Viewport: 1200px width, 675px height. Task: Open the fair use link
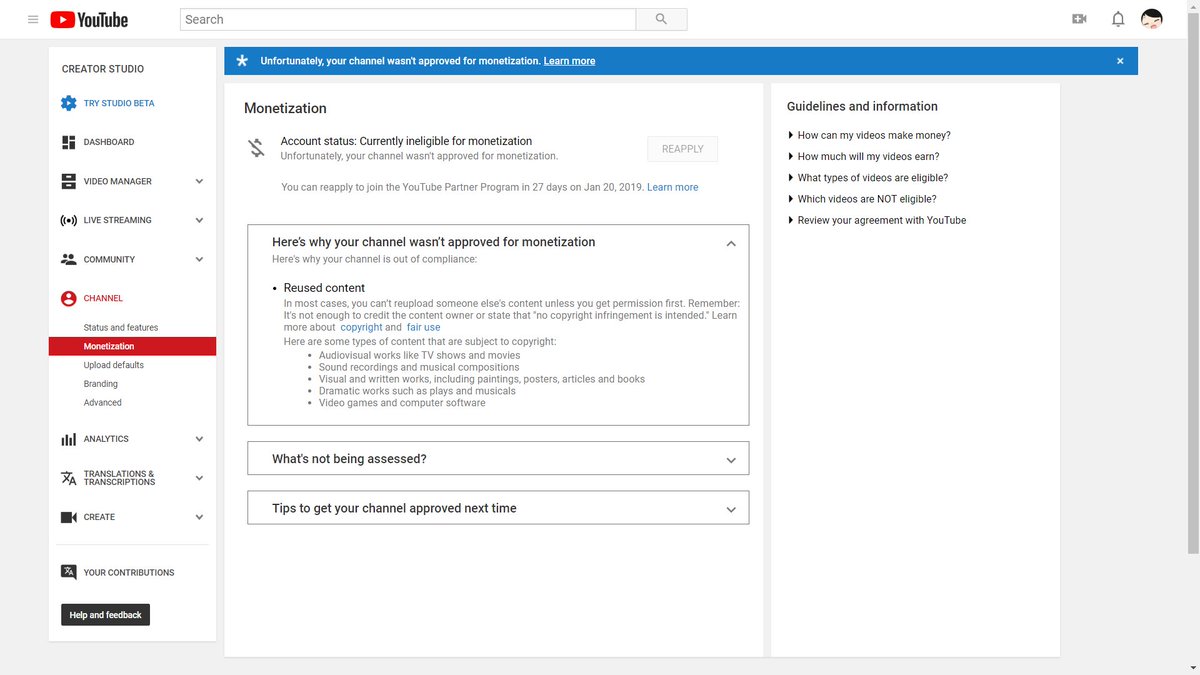pos(423,327)
